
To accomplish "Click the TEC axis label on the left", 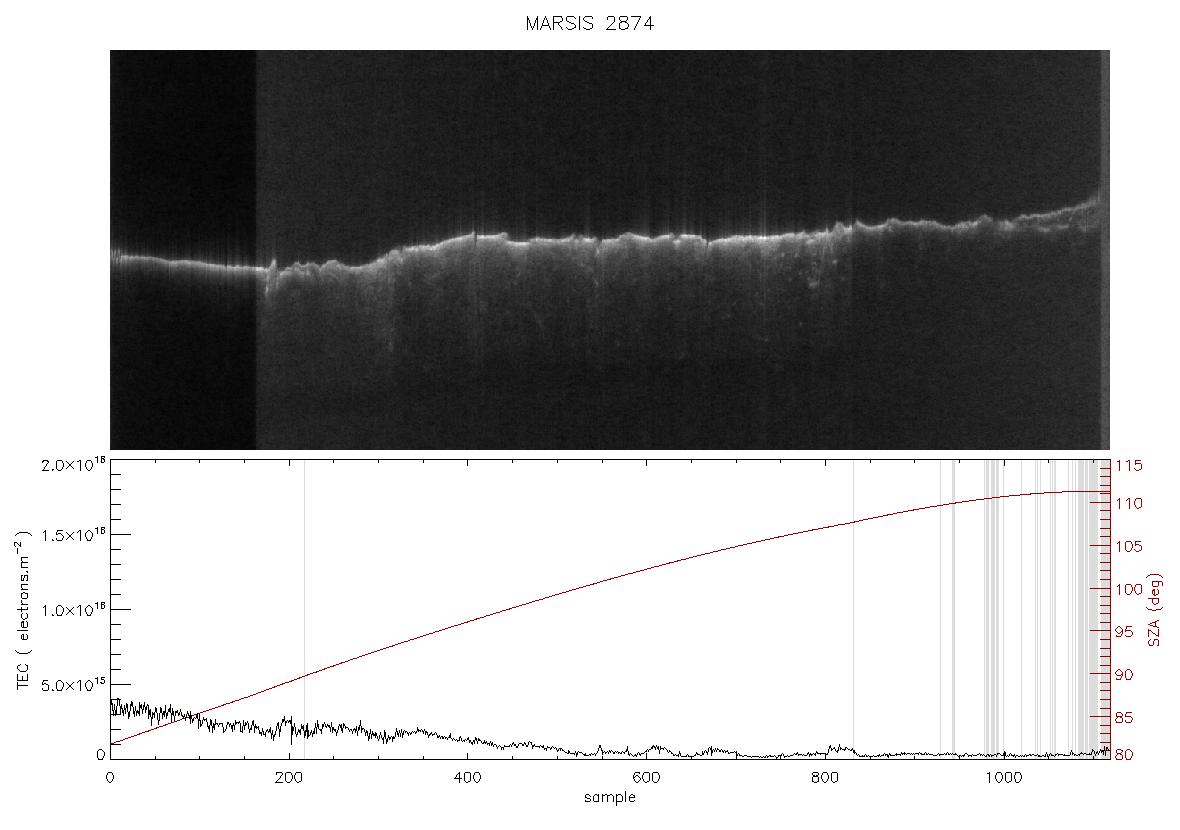I will (23, 610).
